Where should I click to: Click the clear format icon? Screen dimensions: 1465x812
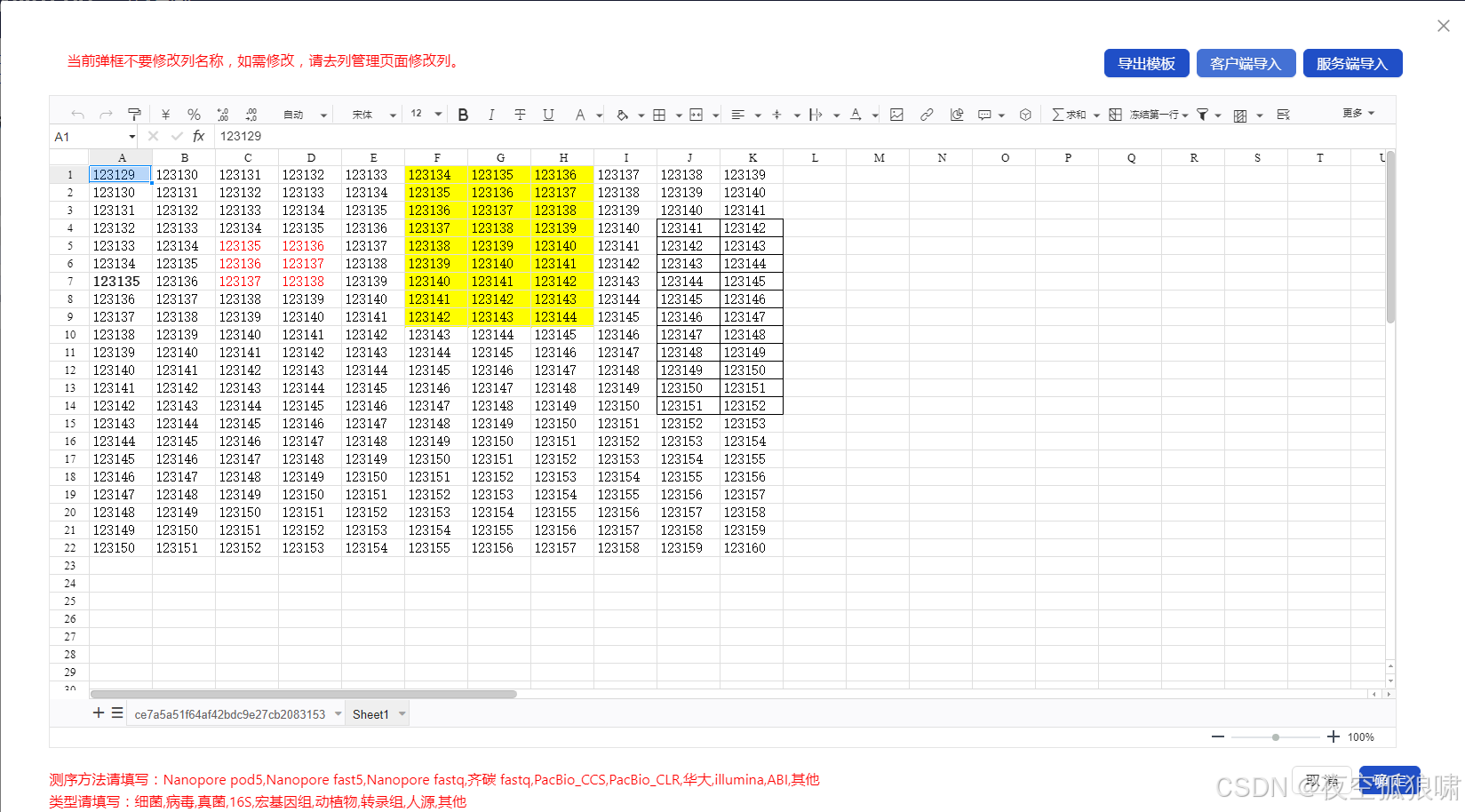pyautogui.click(x=1283, y=115)
